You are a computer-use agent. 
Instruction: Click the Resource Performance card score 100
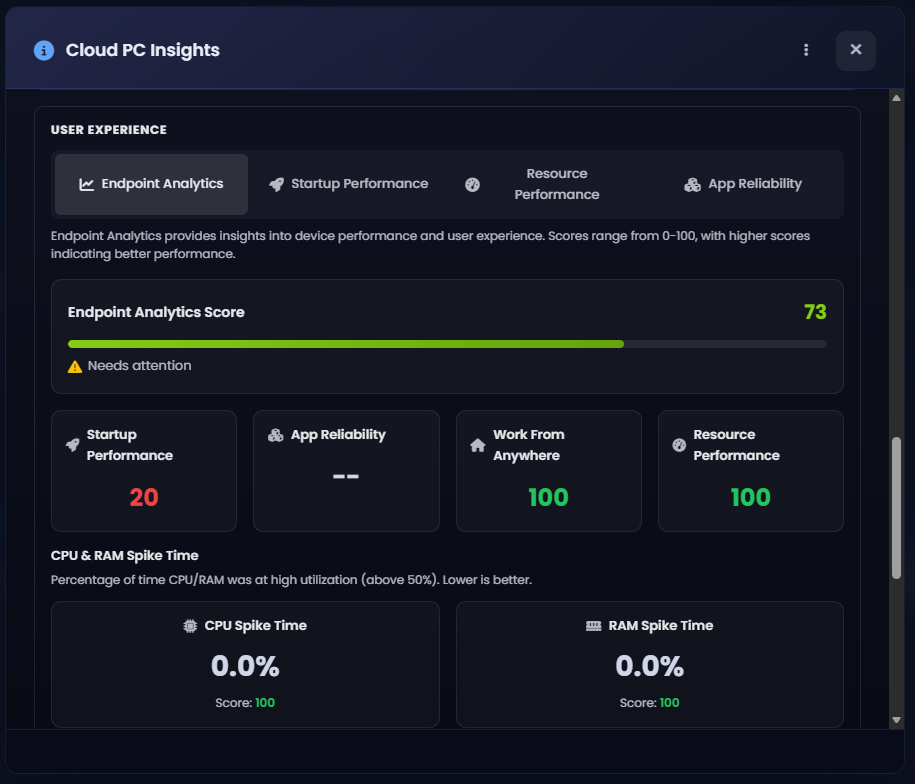pyautogui.click(x=751, y=498)
